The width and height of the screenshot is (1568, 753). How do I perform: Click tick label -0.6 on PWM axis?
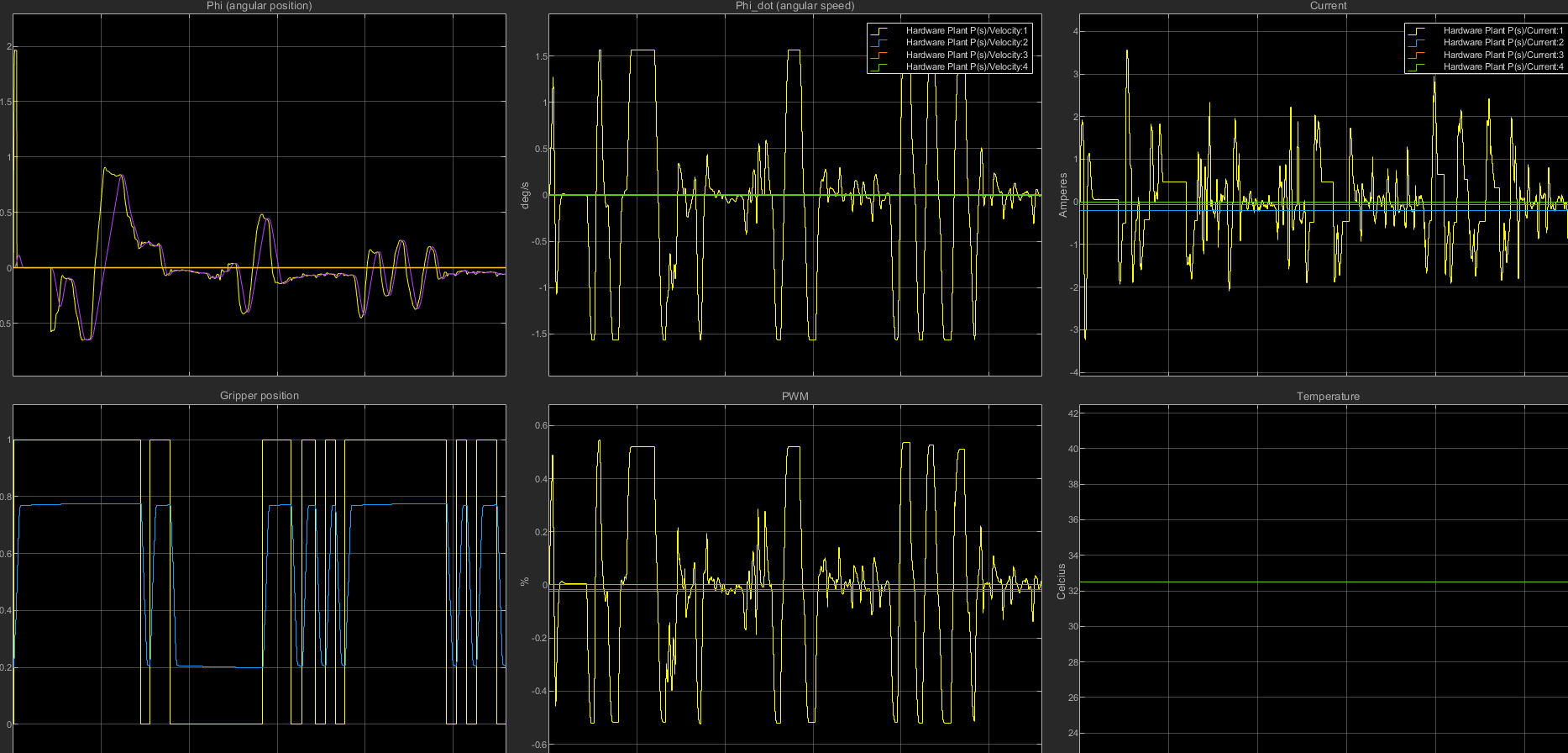coord(539,745)
